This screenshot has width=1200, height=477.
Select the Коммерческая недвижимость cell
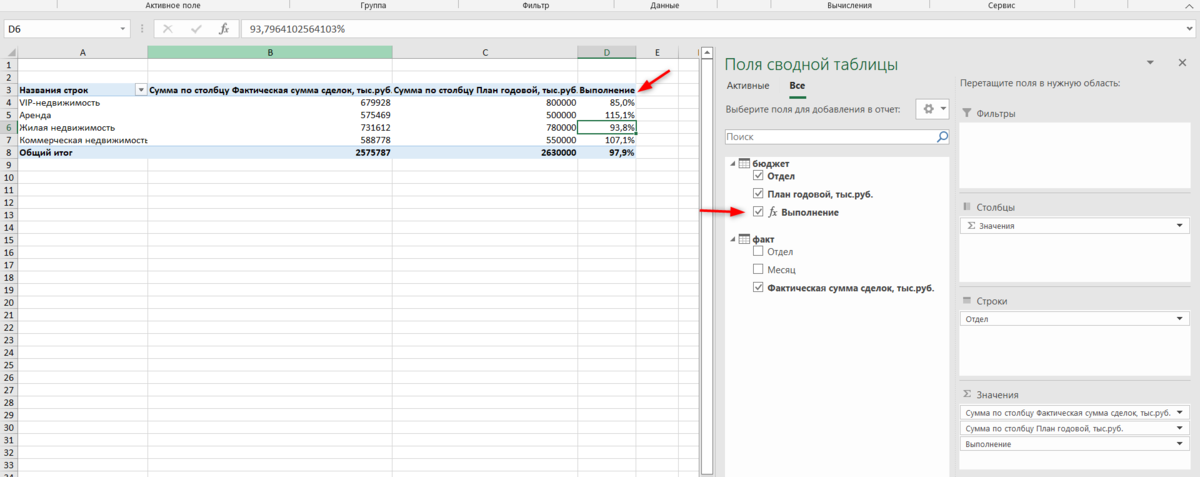click(x=83, y=140)
